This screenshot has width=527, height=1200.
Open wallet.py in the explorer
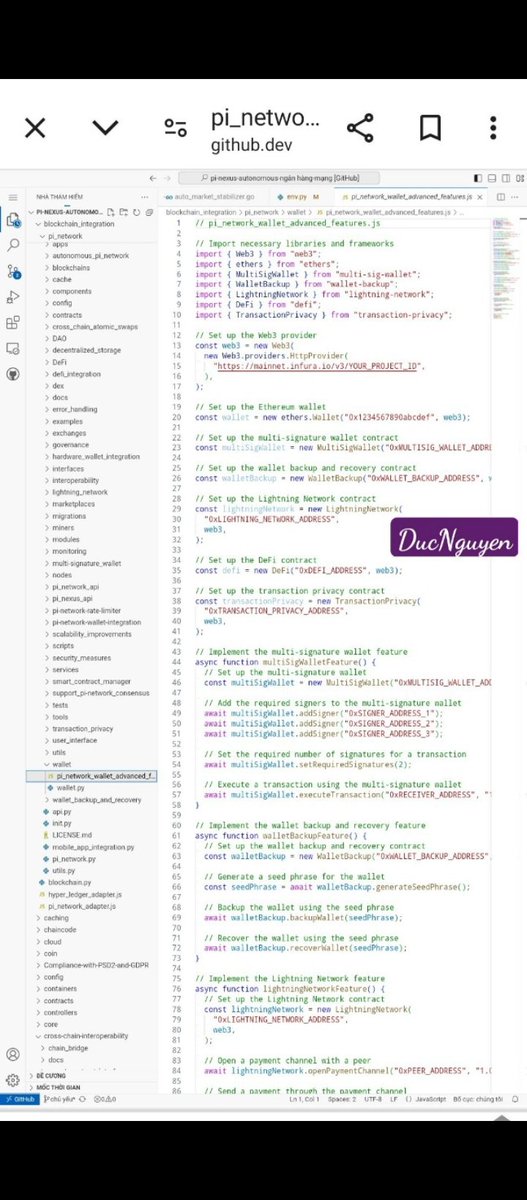click(70, 788)
